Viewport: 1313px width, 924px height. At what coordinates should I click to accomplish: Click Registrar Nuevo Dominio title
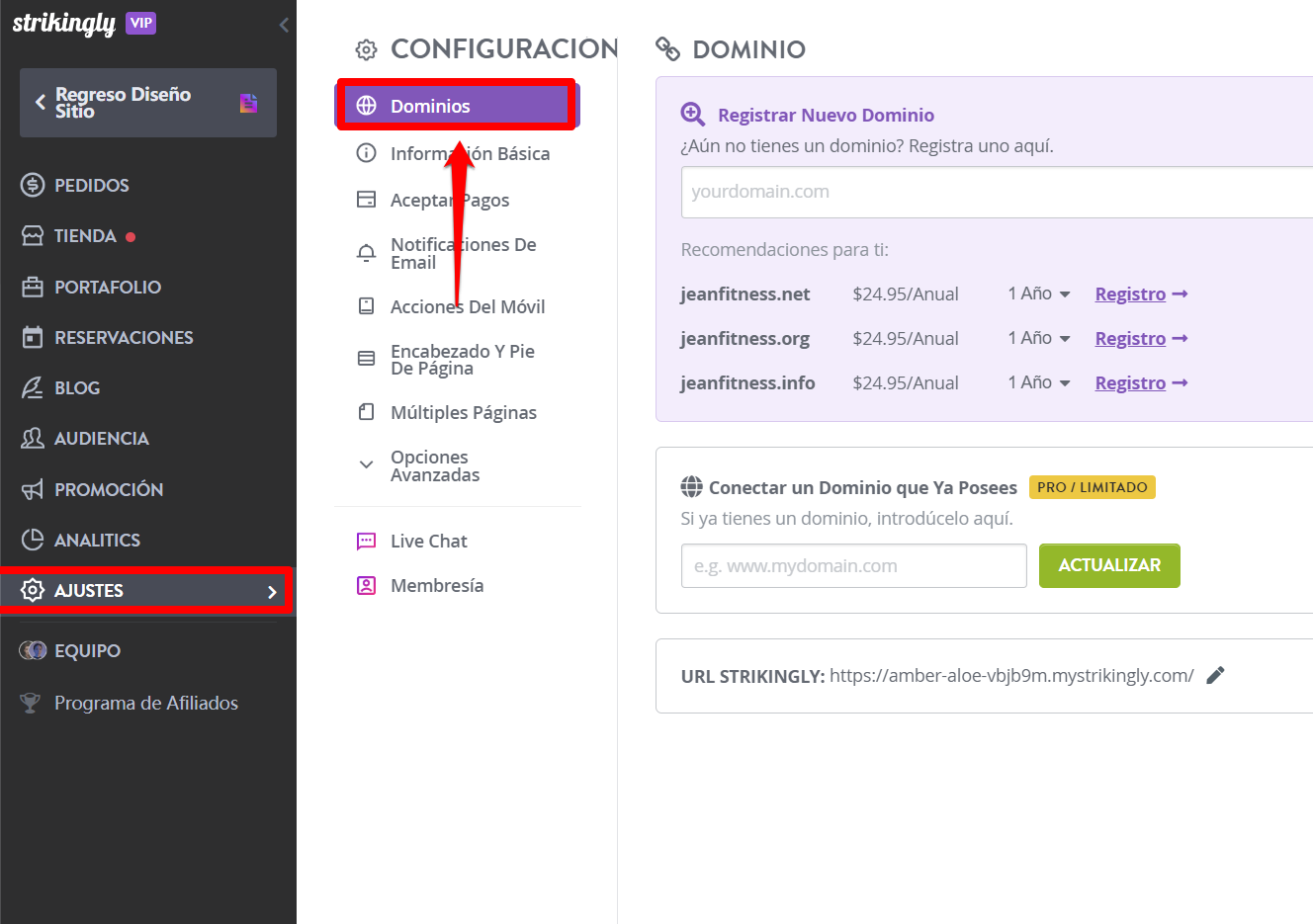(x=826, y=115)
